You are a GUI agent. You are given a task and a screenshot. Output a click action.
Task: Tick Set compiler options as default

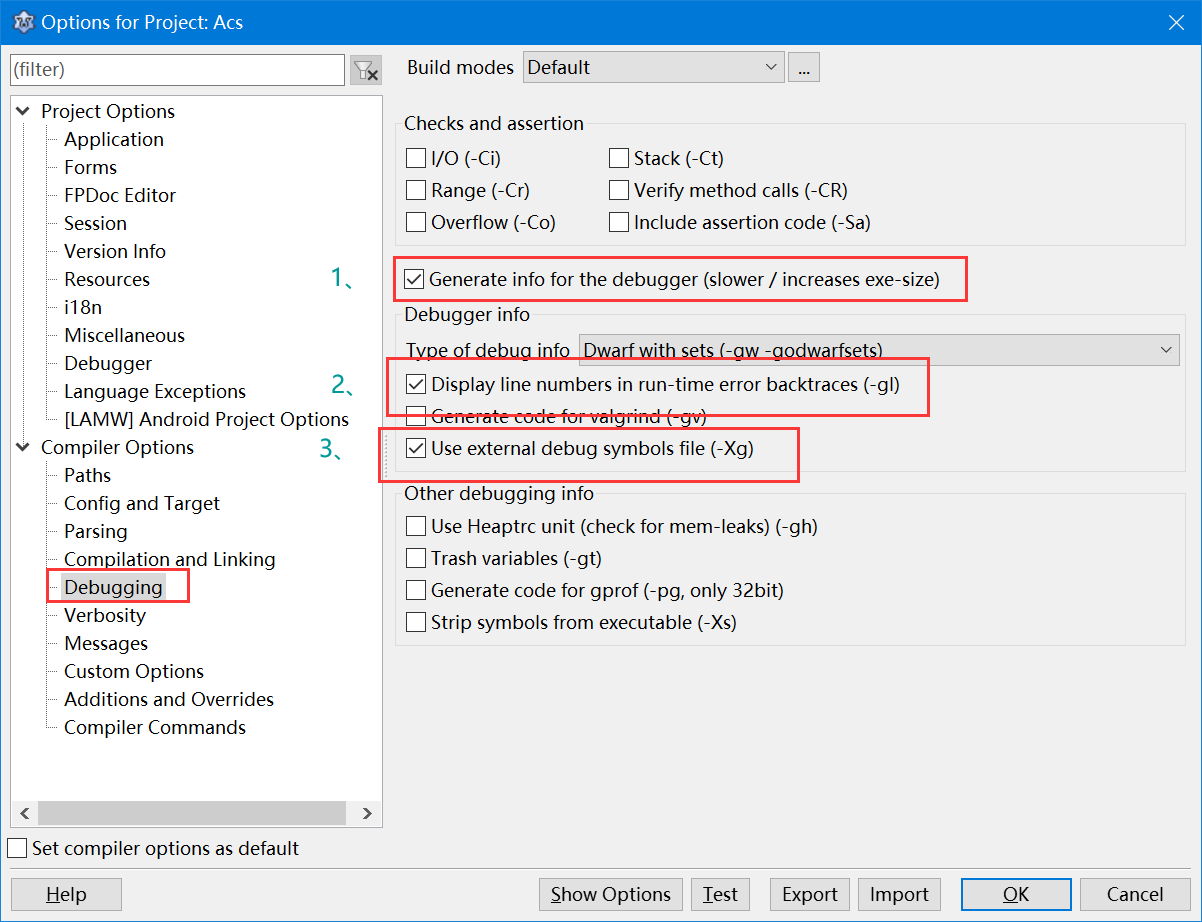17,848
